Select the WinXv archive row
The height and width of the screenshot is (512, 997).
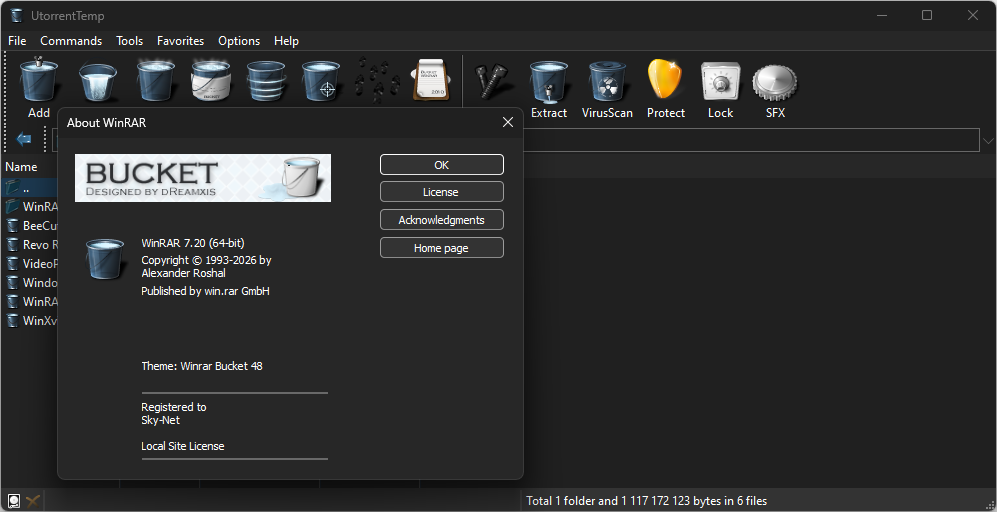pyautogui.click(x=30, y=321)
